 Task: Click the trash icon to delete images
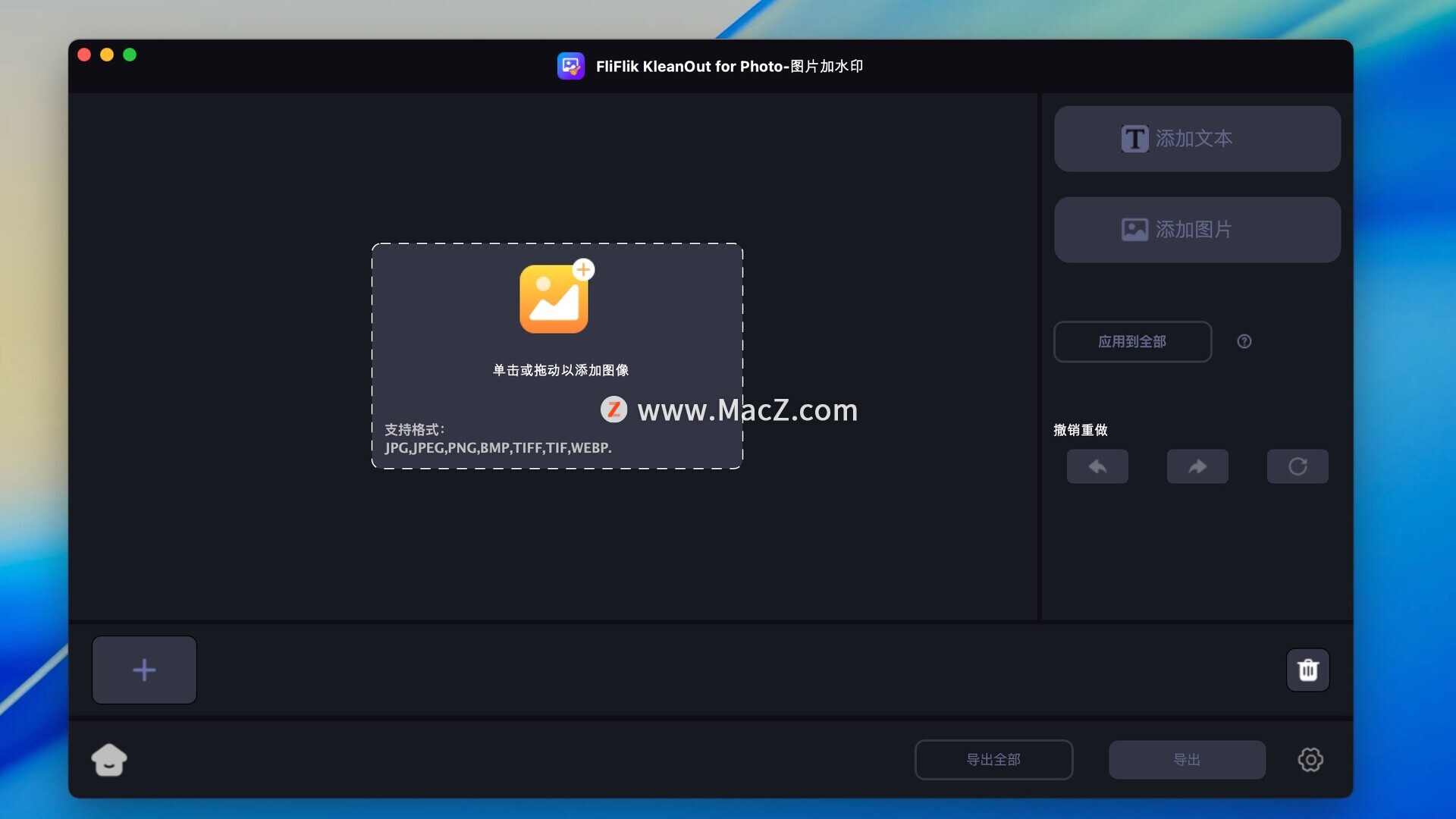[1307, 670]
